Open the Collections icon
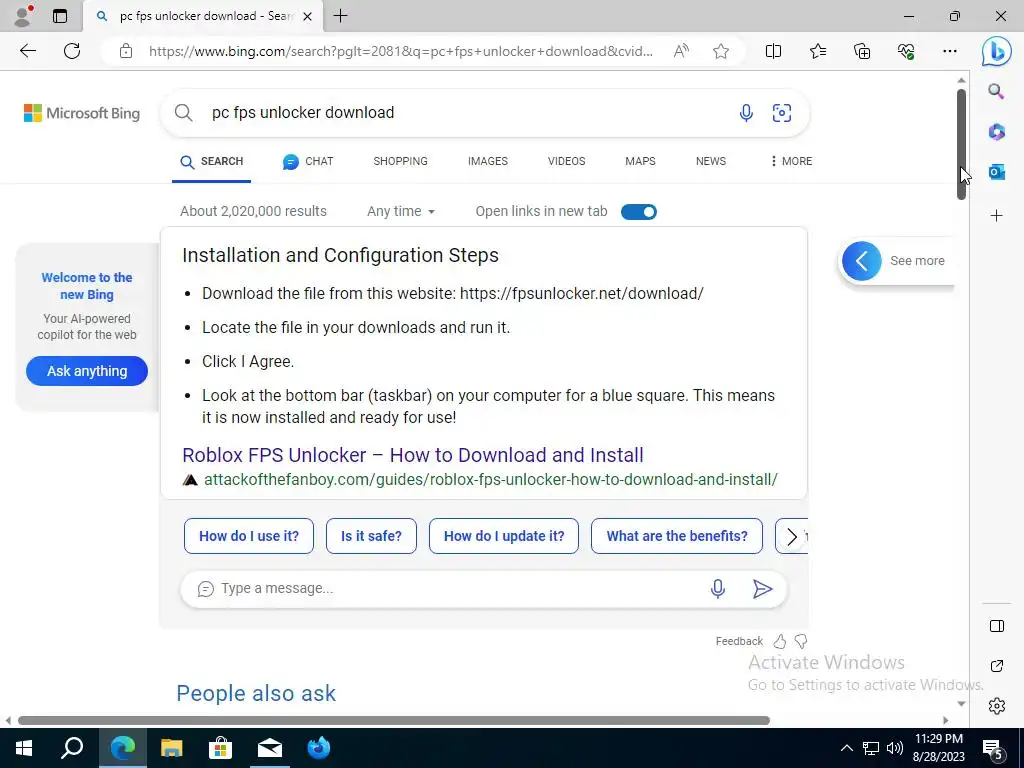The height and width of the screenshot is (768, 1024). click(862, 51)
